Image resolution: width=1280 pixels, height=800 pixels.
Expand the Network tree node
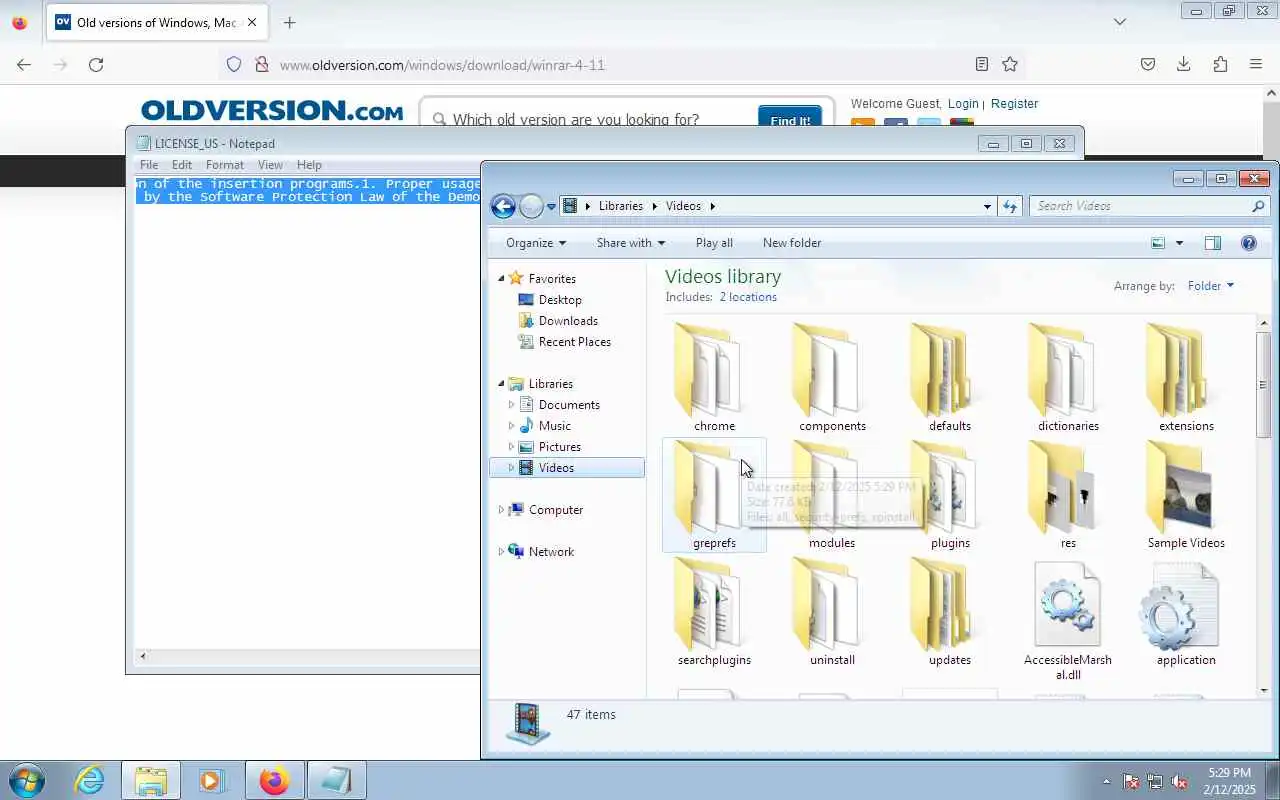(x=501, y=552)
